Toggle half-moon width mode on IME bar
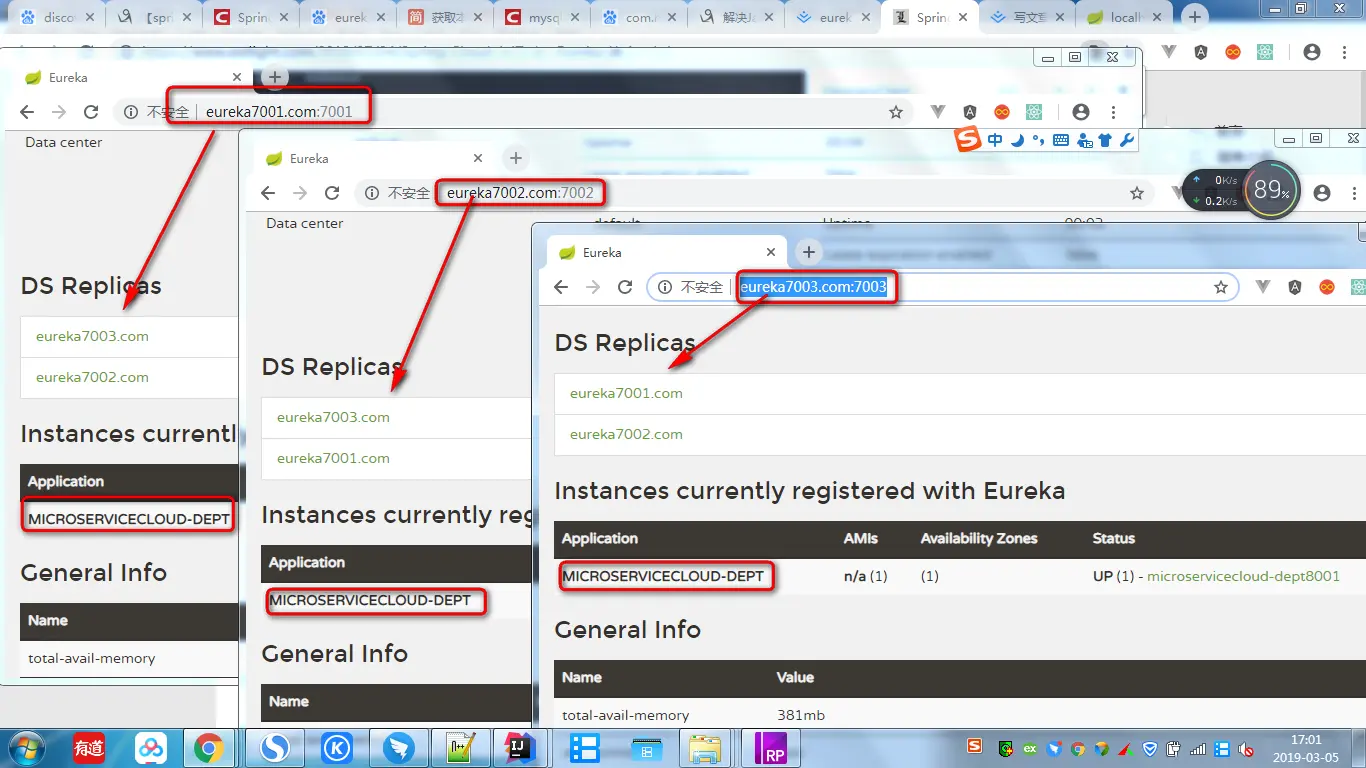This screenshot has width=1366, height=768. 1017,141
